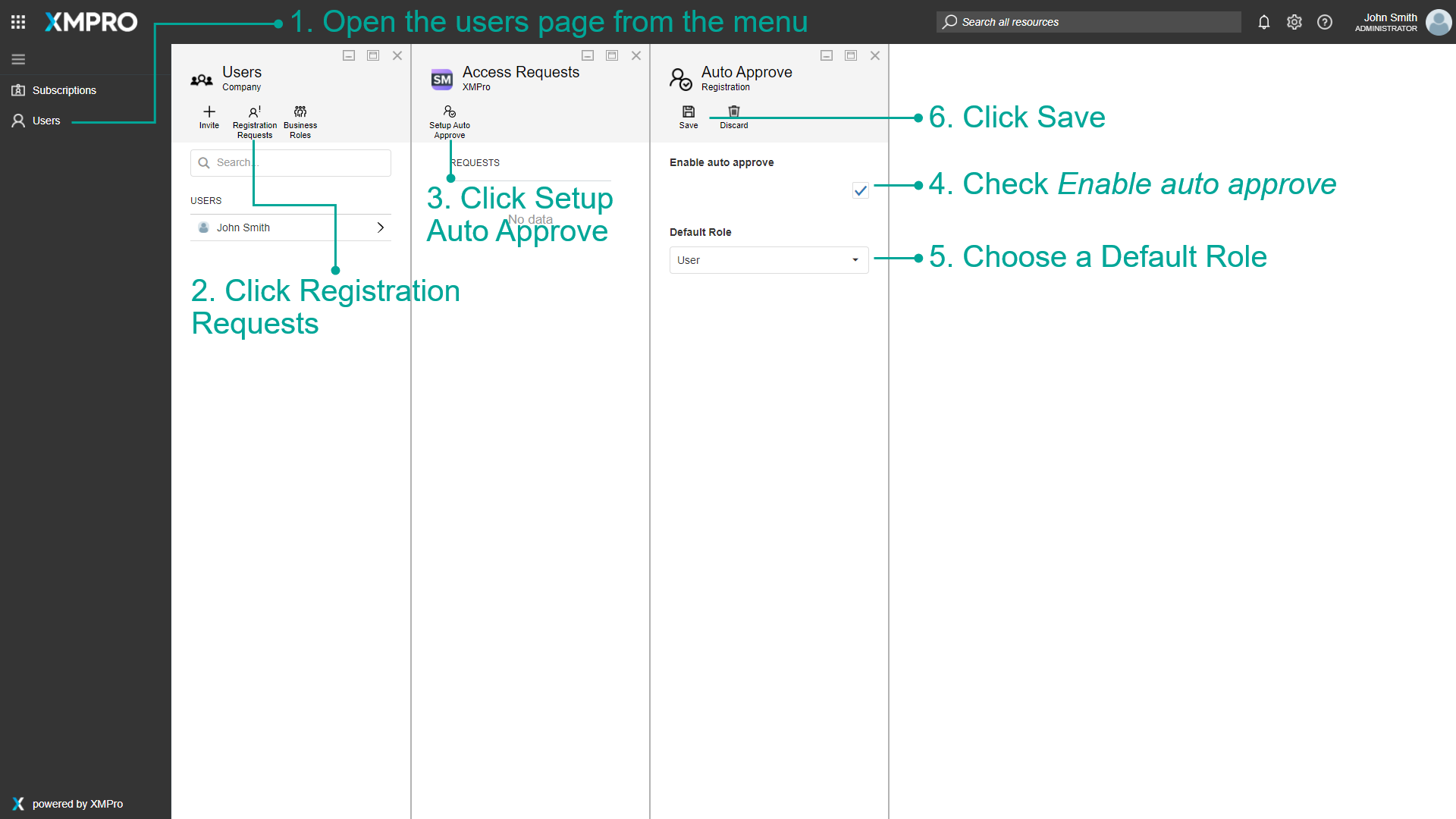Check the Enable auto approve checkbox
This screenshot has width=1456, height=819.
pyautogui.click(x=859, y=190)
